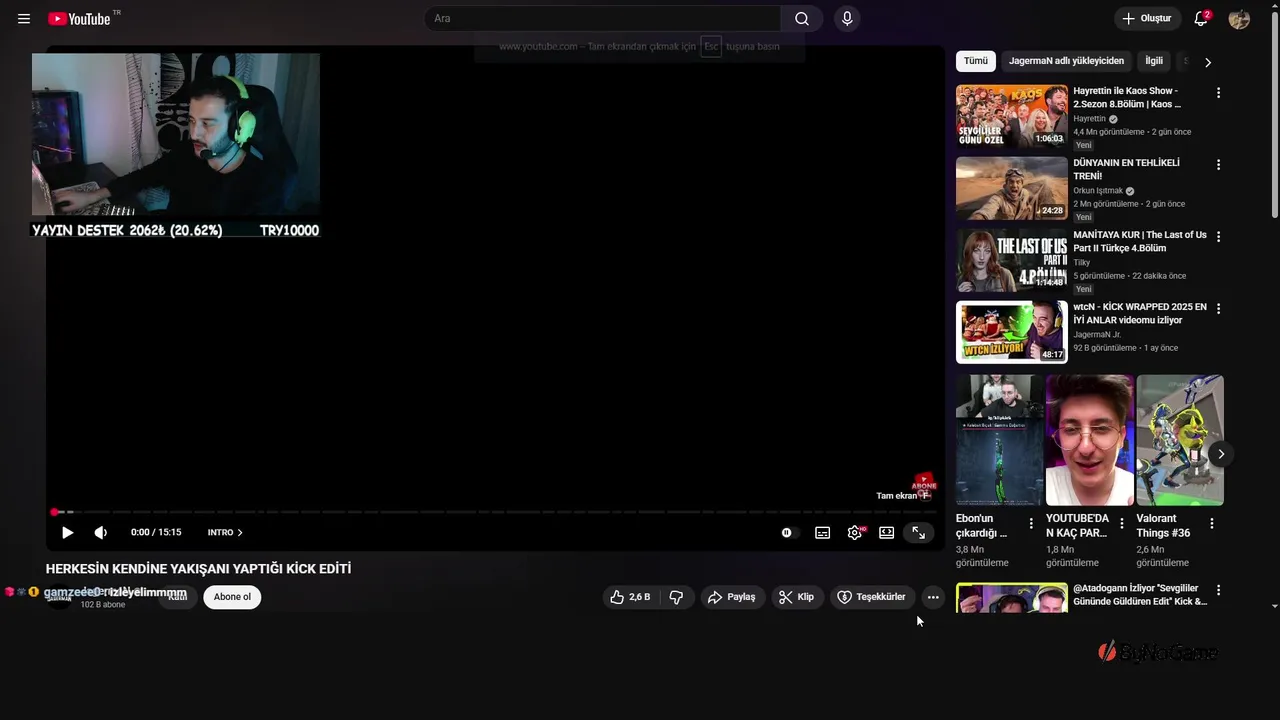
Task: Click the 102 B abone text
Action: point(103,605)
